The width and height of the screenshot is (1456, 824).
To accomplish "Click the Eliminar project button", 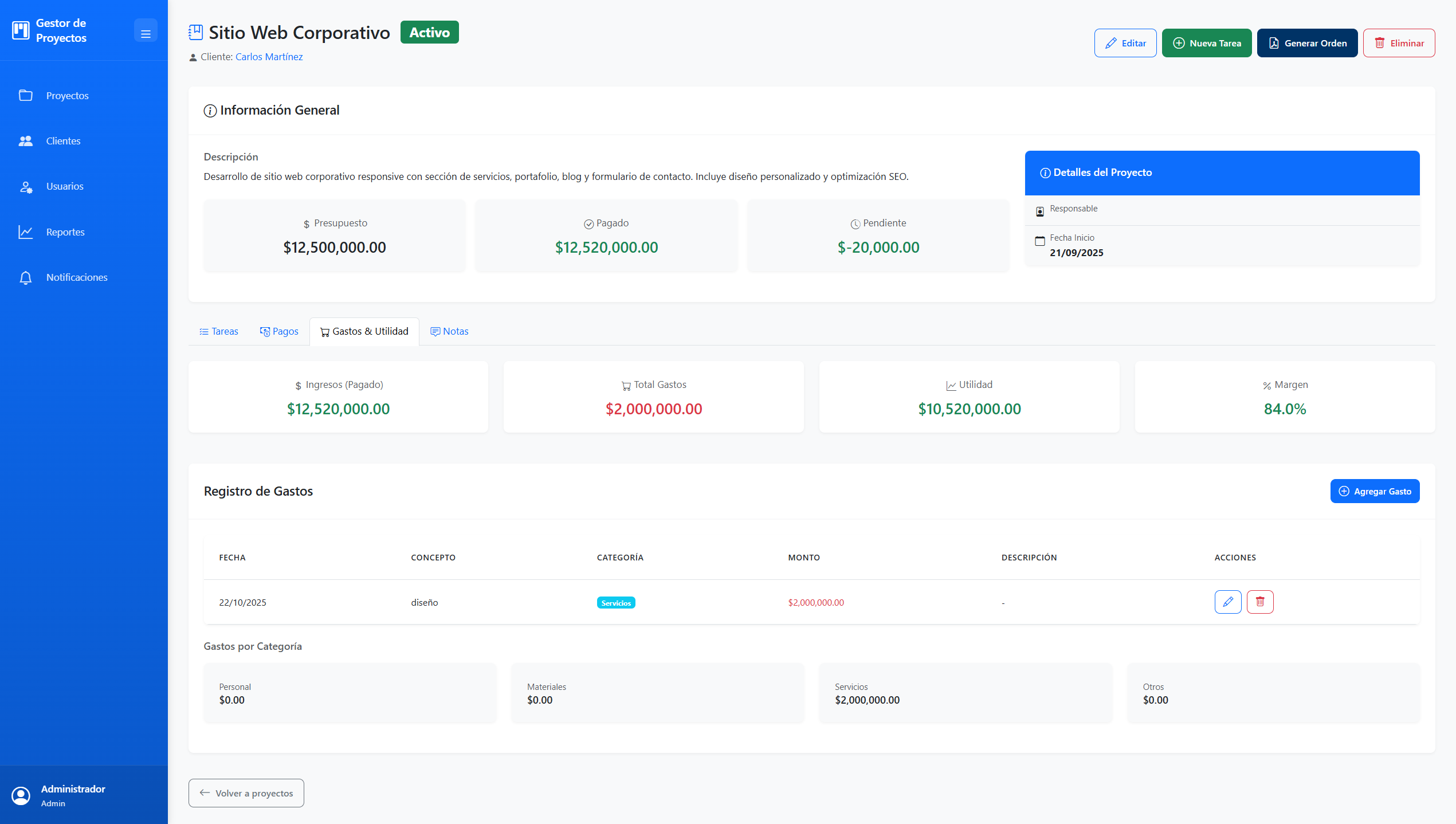I will (1399, 43).
